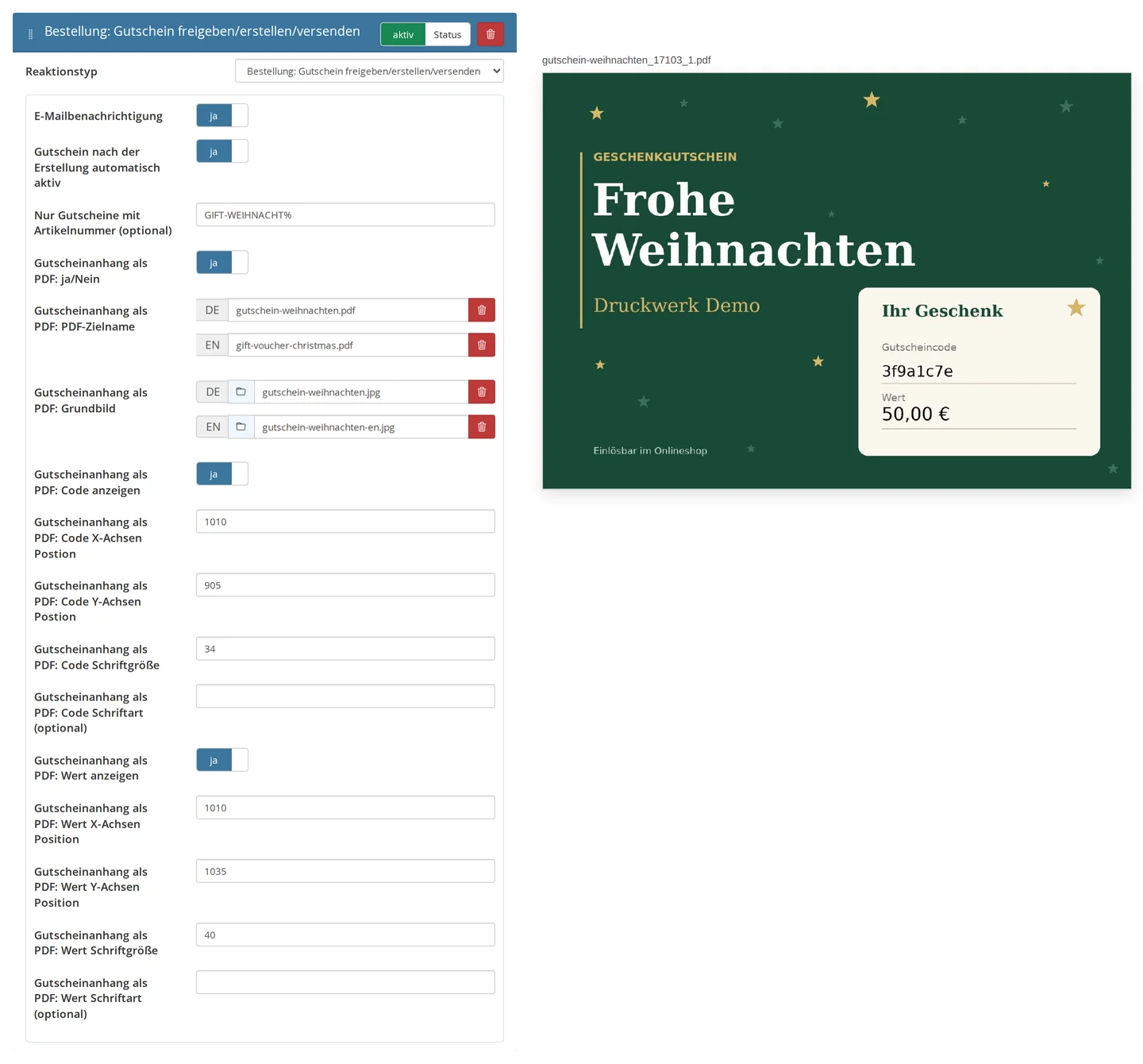Click the Frohe Weihnachten voucher preview image

837,281
